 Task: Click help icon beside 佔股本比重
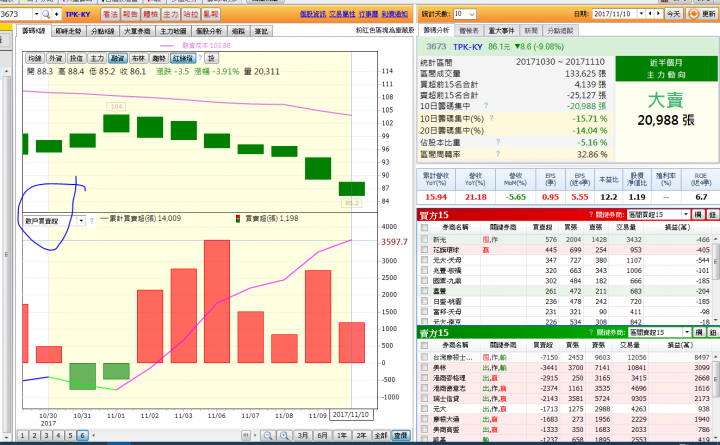coord(498,142)
